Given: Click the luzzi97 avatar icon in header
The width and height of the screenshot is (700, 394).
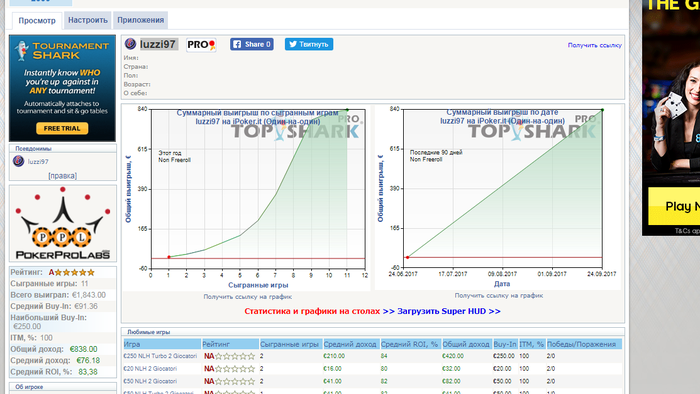Looking at the screenshot, I should pyautogui.click(x=130, y=44).
